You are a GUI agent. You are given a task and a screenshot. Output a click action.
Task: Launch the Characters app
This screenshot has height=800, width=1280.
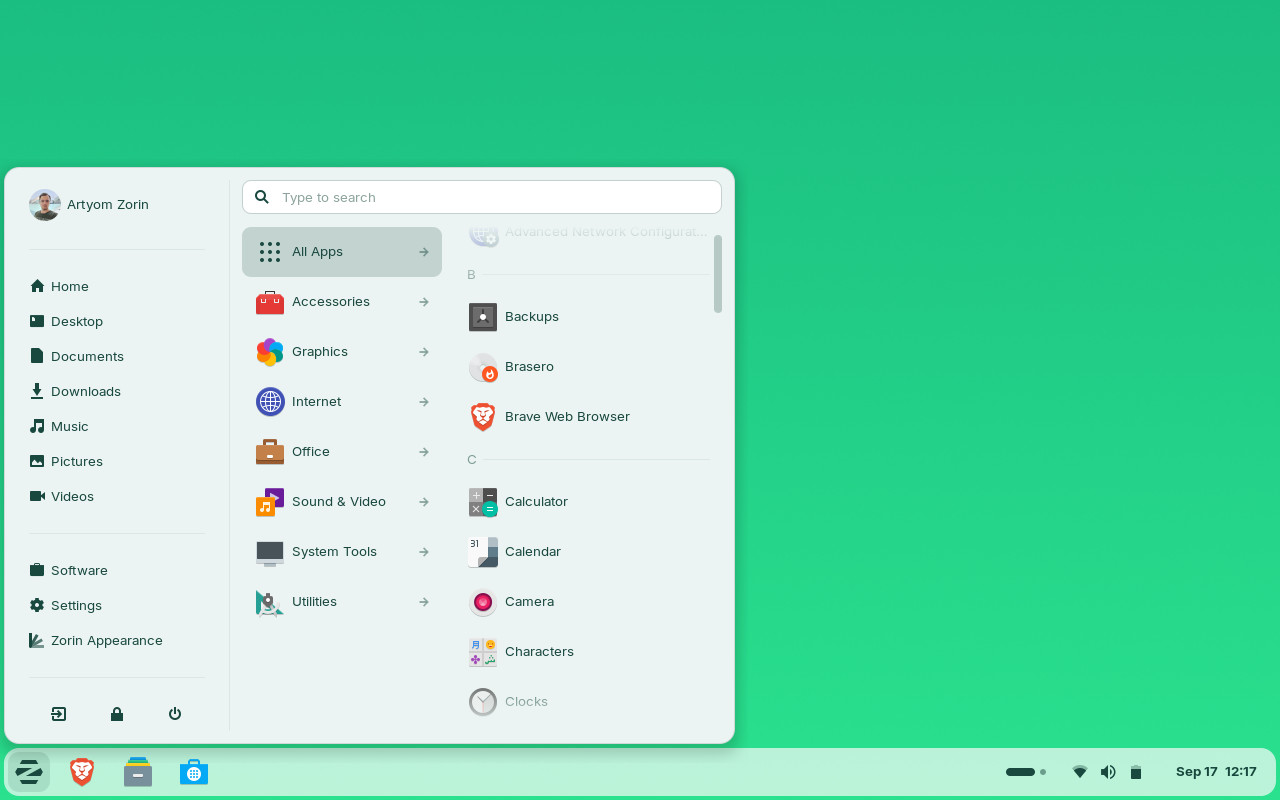click(539, 651)
